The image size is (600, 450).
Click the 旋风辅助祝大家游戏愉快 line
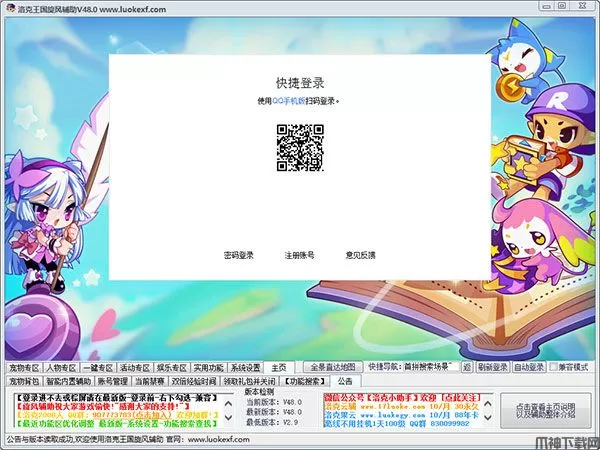click(x=103, y=406)
